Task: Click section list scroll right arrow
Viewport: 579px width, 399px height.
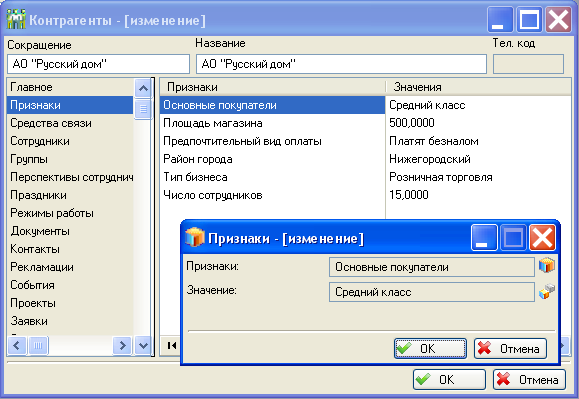Action: click(x=122, y=346)
